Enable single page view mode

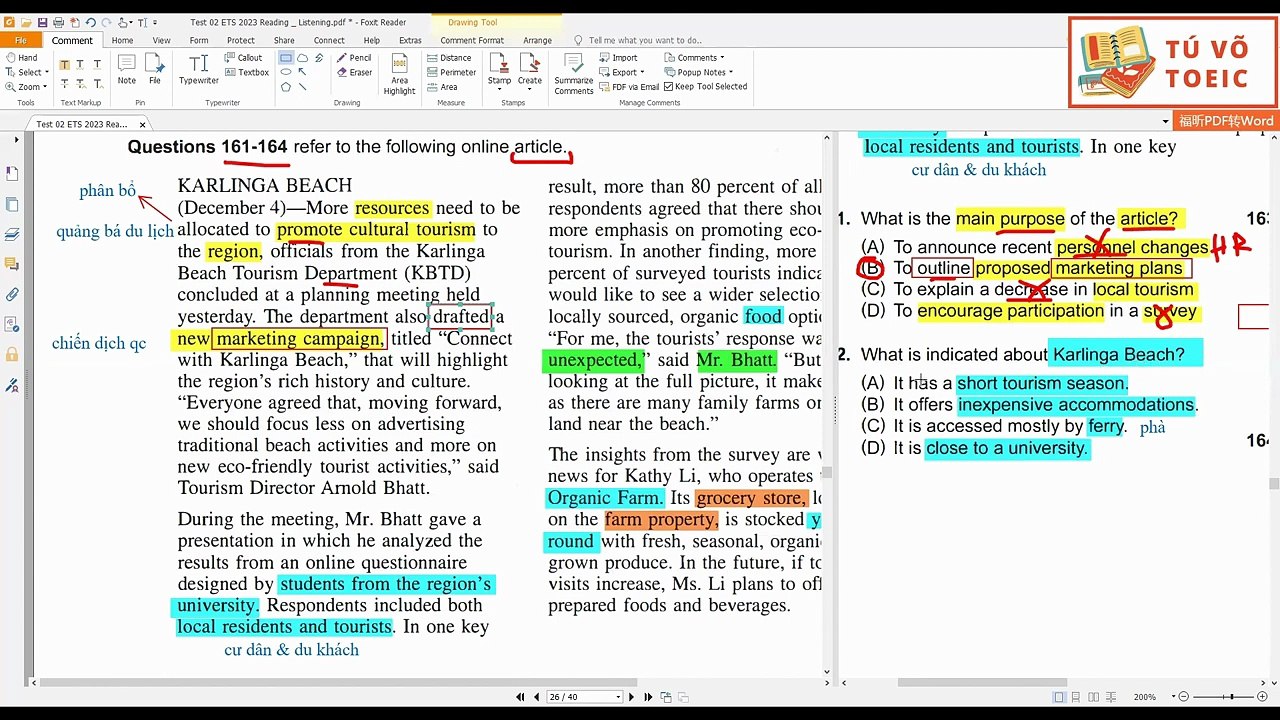(x=1059, y=697)
